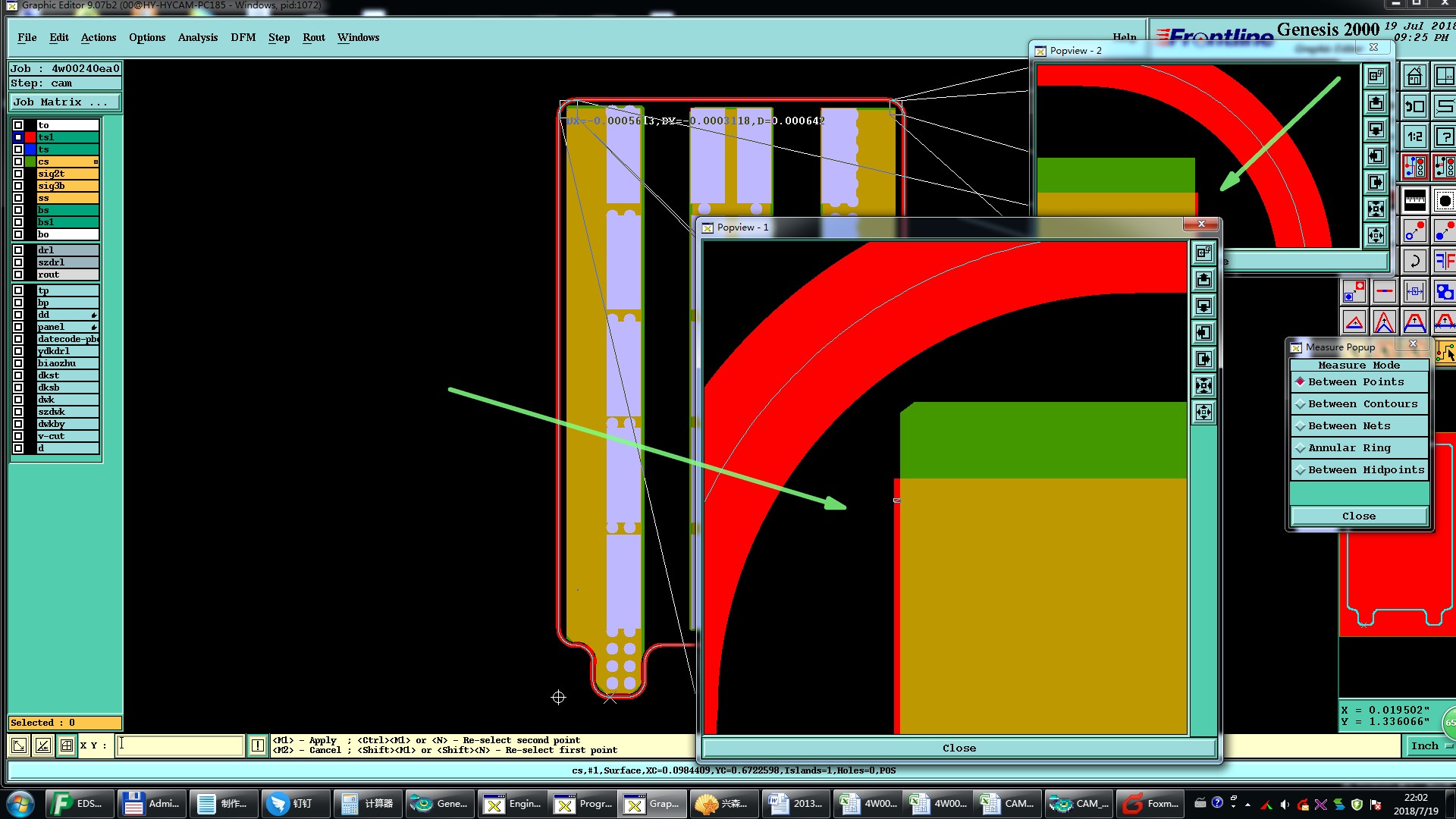
Task: Click the red color swatch of layer ts1
Action: point(30,137)
